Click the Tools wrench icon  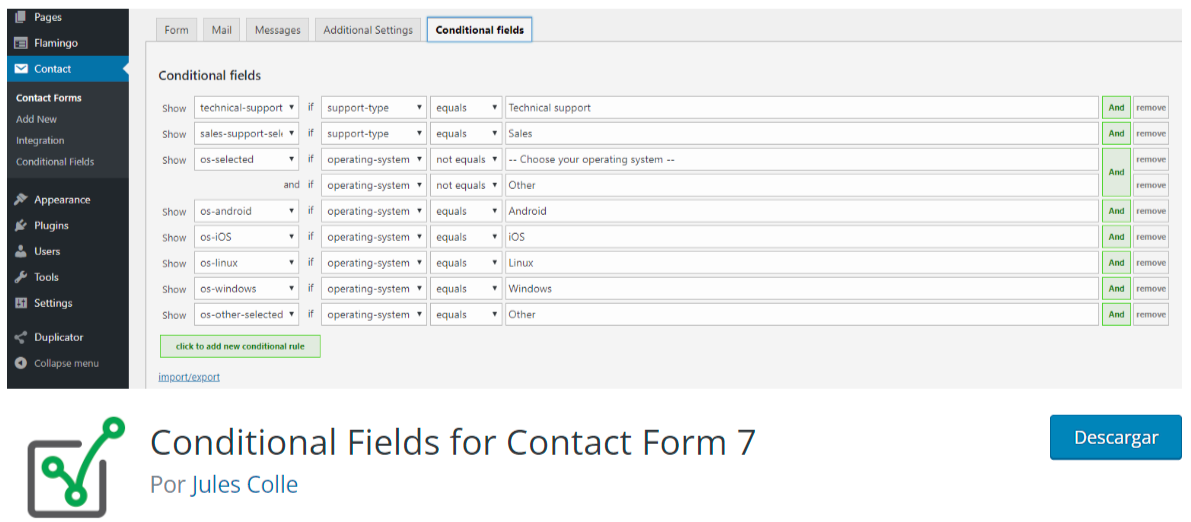pos(21,278)
